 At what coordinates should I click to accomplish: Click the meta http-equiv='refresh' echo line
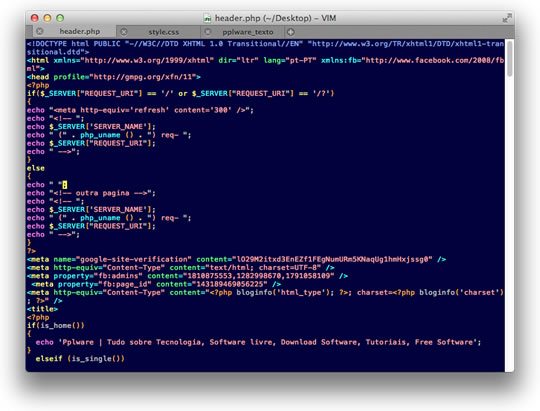point(140,110)
